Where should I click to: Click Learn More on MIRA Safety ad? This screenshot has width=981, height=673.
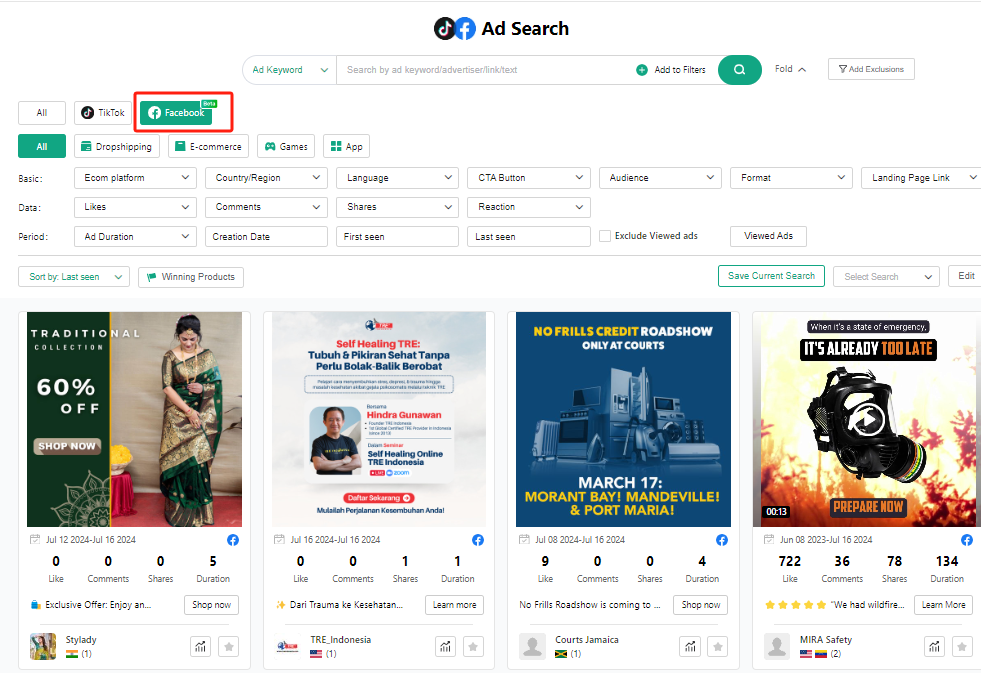[943, 605]
